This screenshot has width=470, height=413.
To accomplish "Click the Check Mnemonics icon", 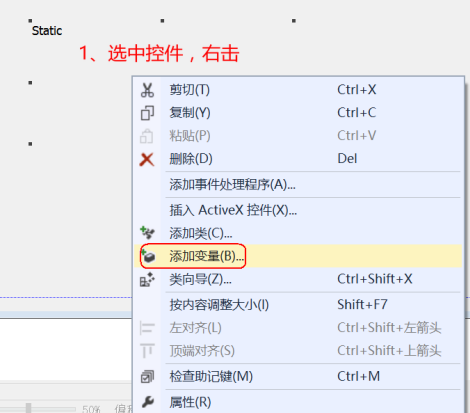I will [147, 377].
